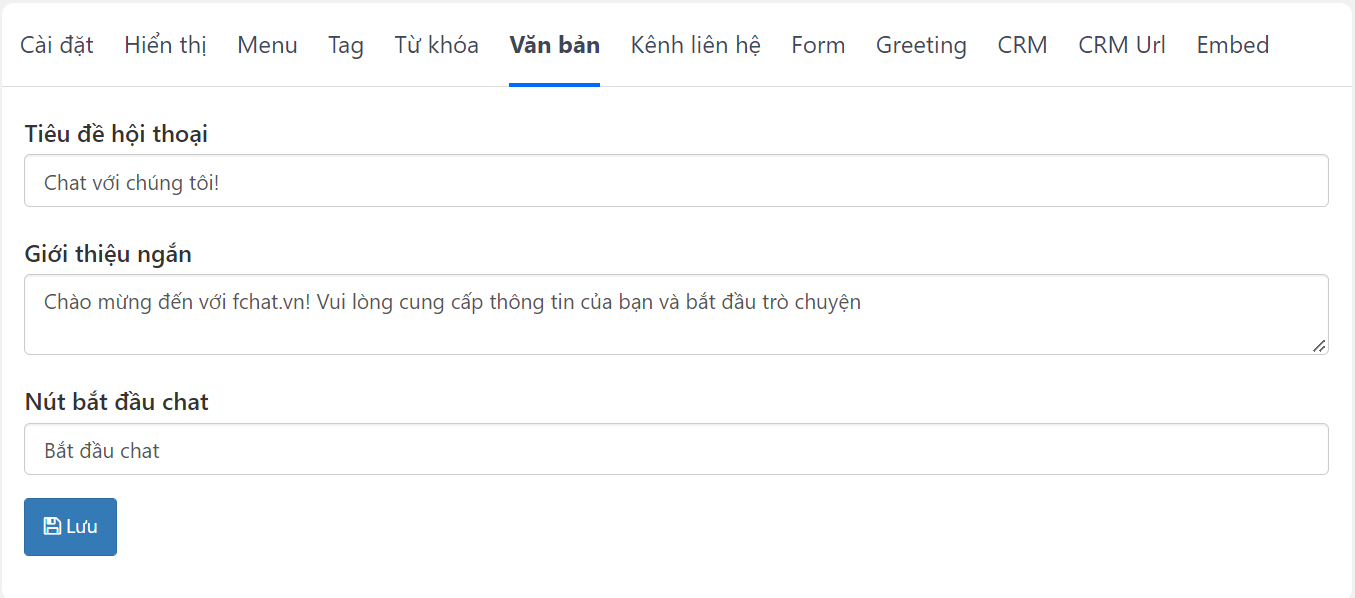Click the Nút bắt đầu chat label
This screenshot has width=1355, height=598.
tap(116, 402)
